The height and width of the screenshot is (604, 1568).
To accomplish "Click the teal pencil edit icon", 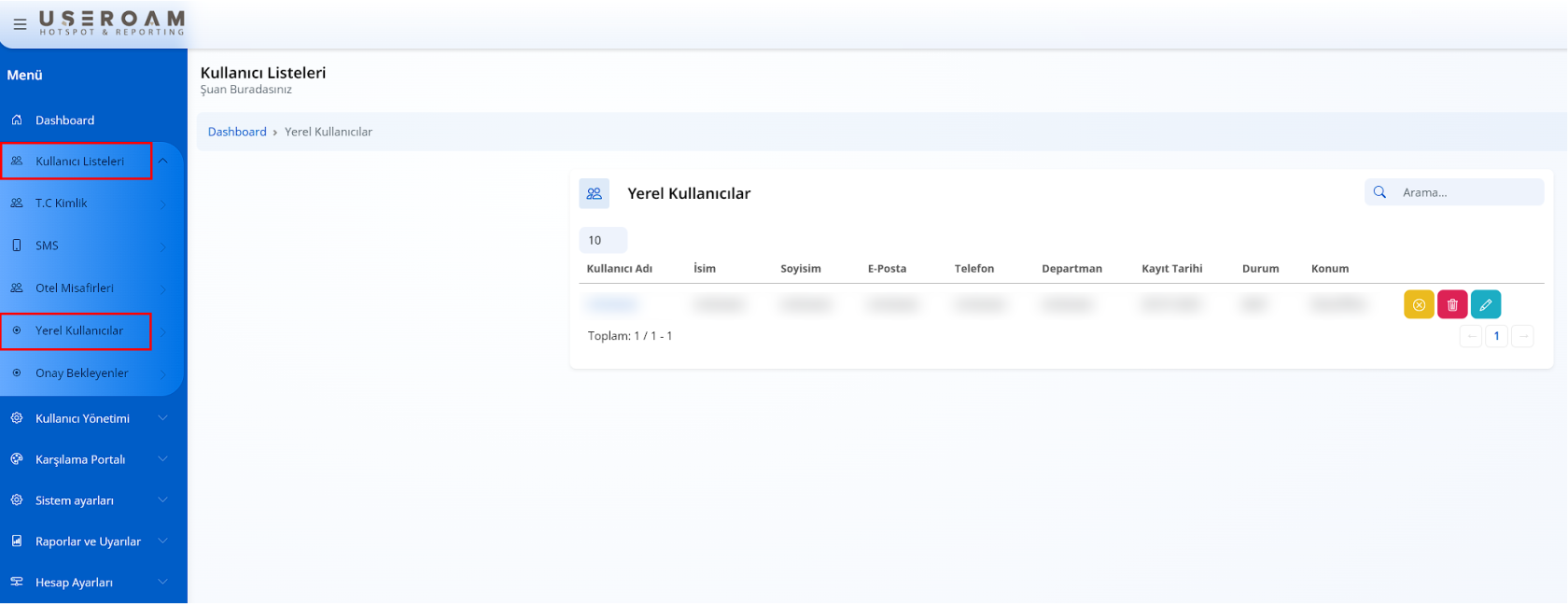I will pyautogui.click(x=1485, y=304).
